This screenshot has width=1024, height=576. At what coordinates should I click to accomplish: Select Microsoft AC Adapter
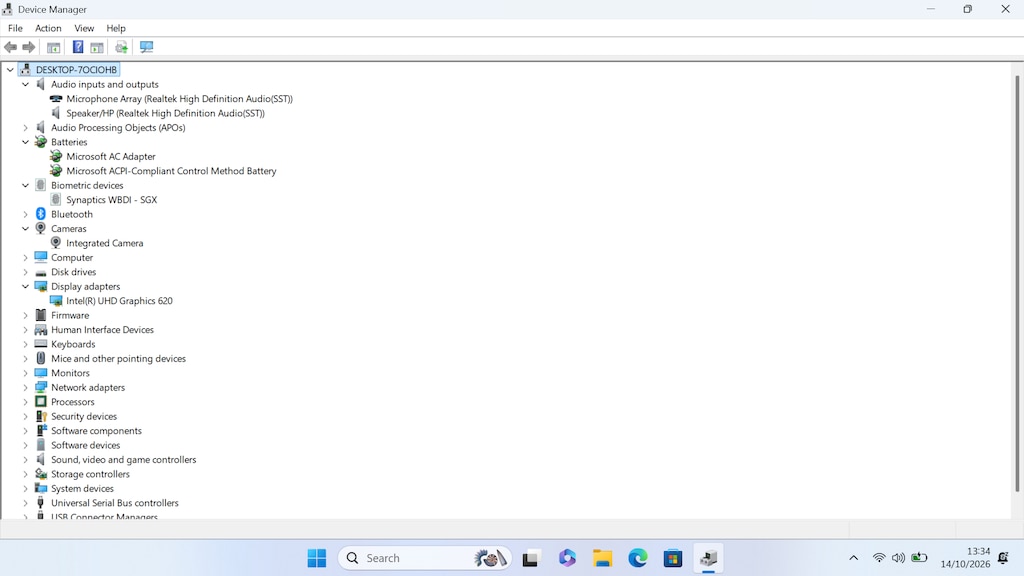click(111, 156)
